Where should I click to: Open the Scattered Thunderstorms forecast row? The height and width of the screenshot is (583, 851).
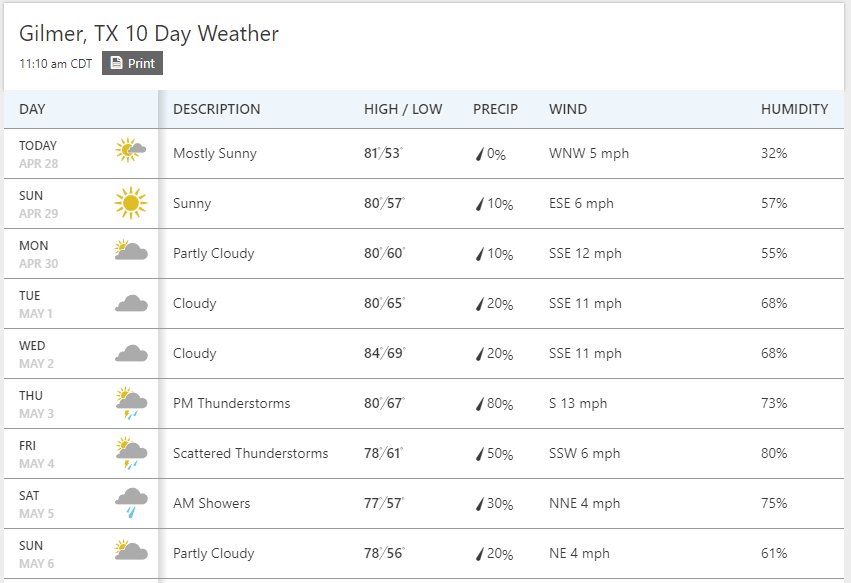[x=424, y=453]
